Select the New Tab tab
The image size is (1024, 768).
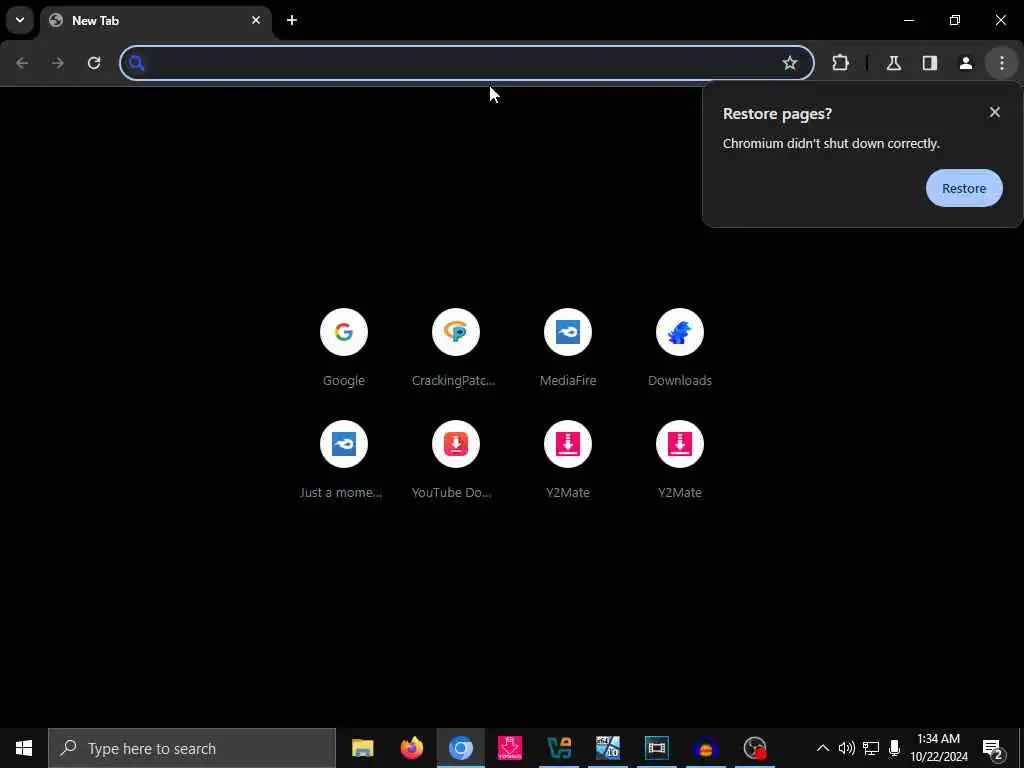click(155, 20)
